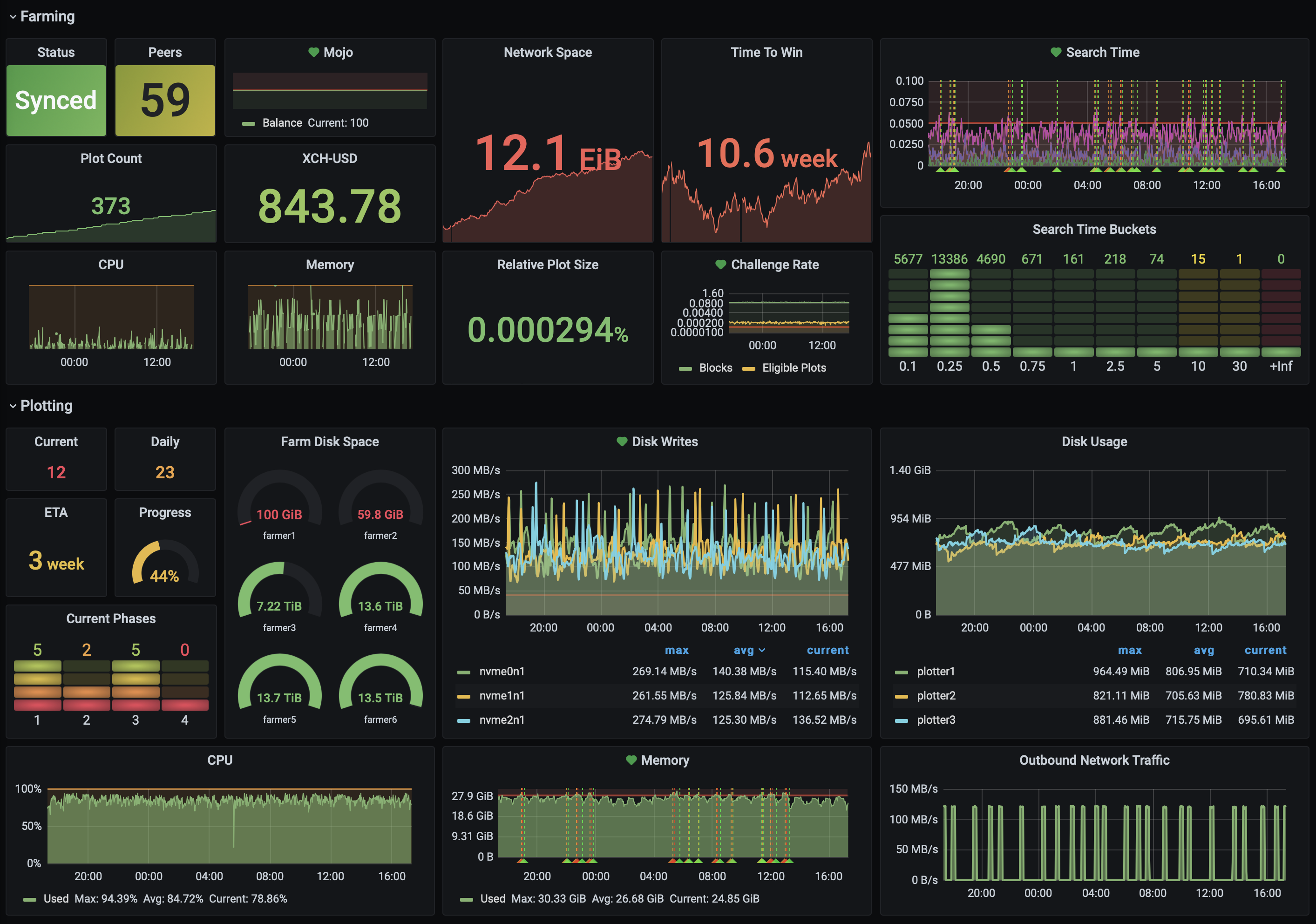Open the Farm Disk Space panel title
1316x924 pixels.
pos(330,442)
